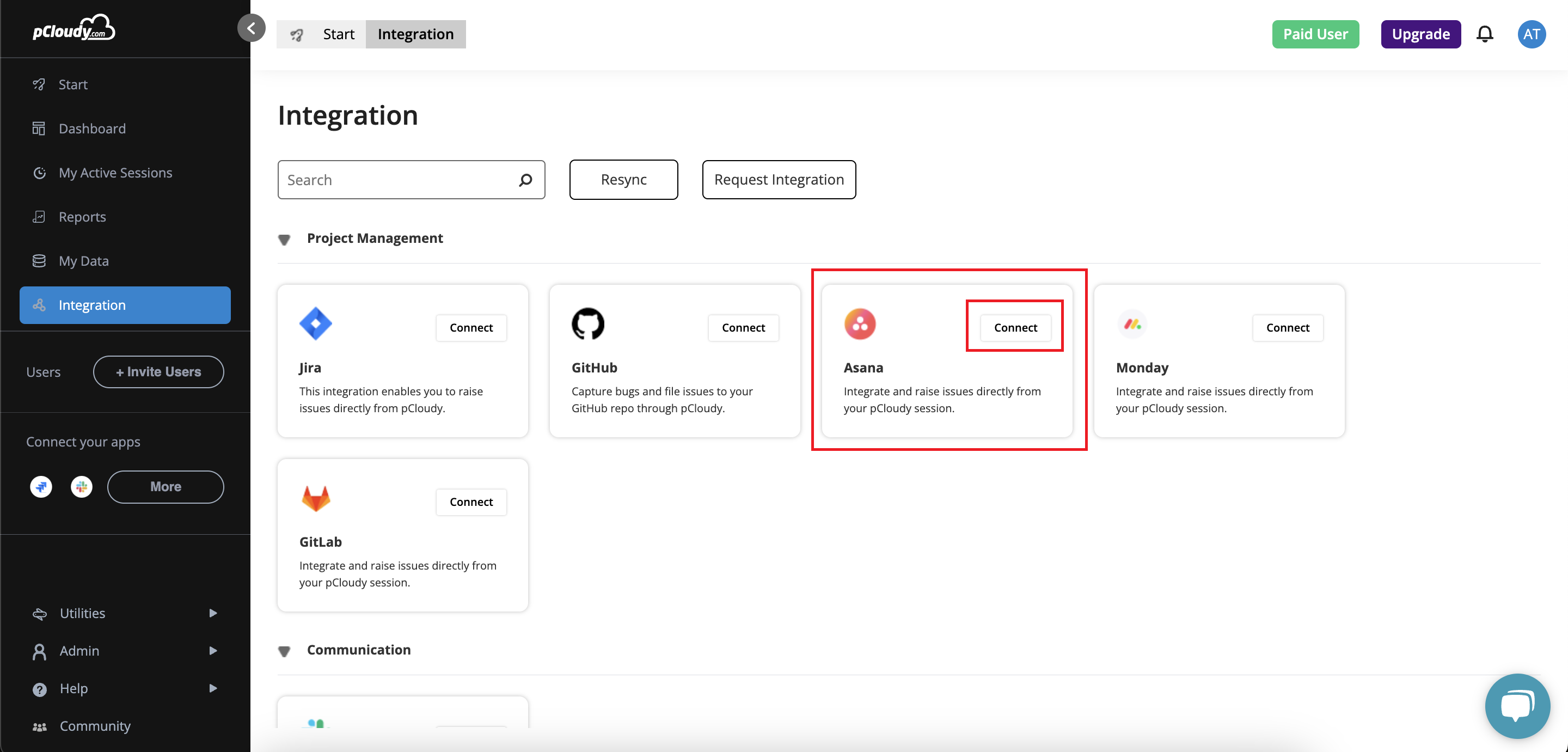The width and height of the screenshot is (1568, 752).
Task: Click the Slack app icon in sidebar
Action: click(82, 486)
